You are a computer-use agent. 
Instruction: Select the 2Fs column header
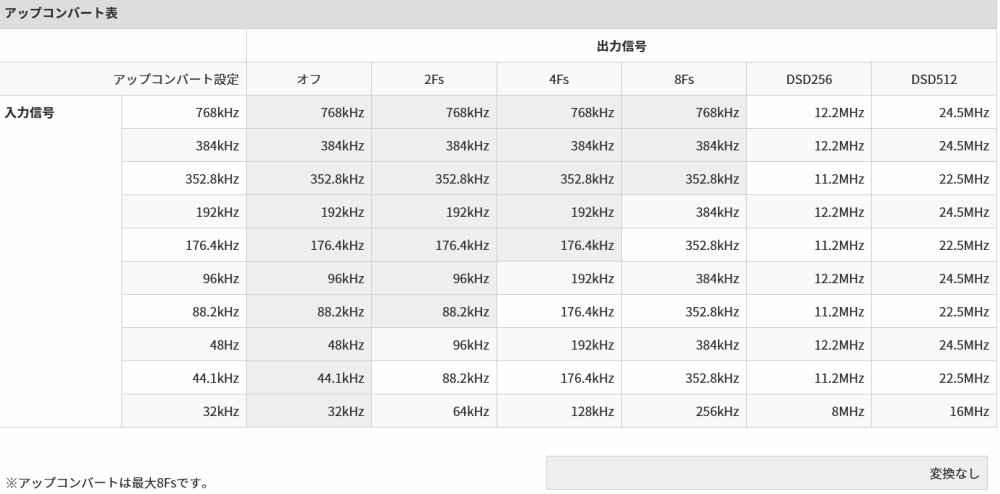coord(434,79)
